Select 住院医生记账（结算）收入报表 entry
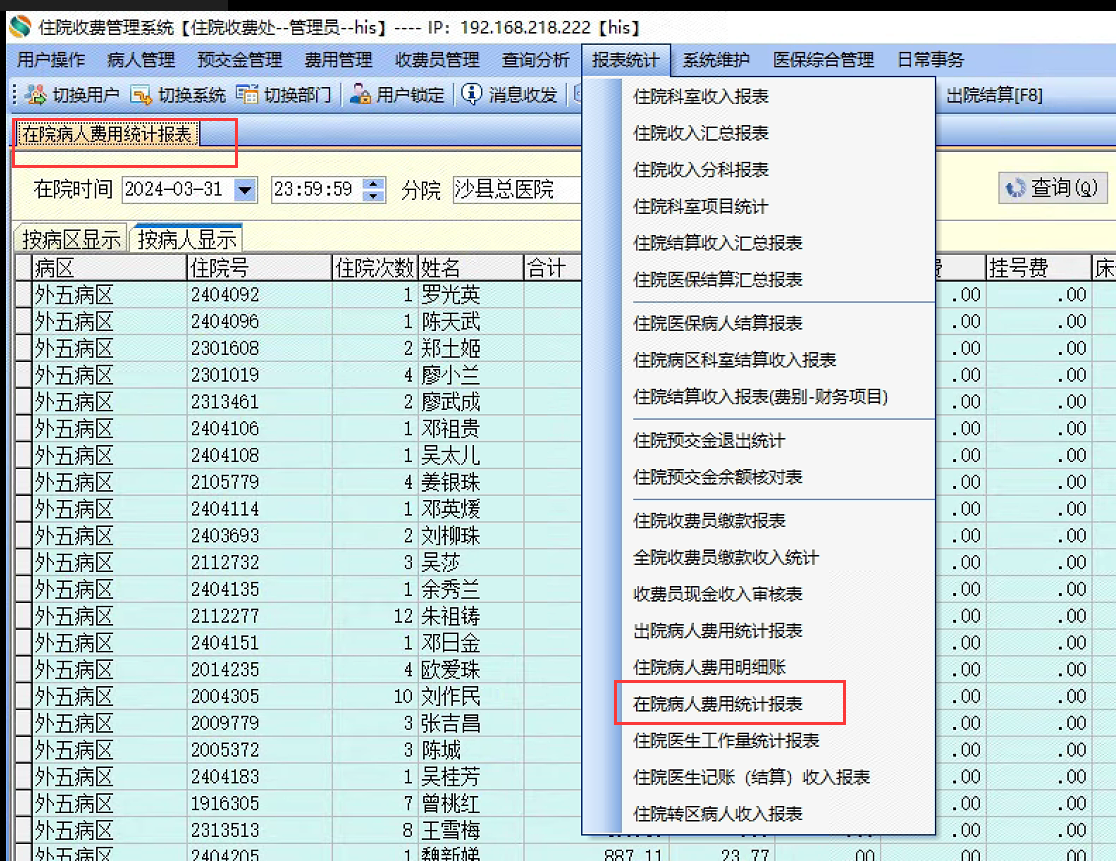 click(752, 777)
